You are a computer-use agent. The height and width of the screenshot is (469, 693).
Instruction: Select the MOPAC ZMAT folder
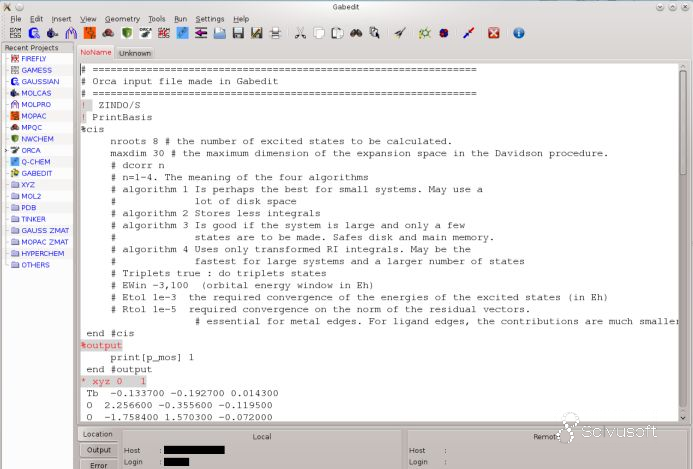pyautogui.click(x=44, y=242)
